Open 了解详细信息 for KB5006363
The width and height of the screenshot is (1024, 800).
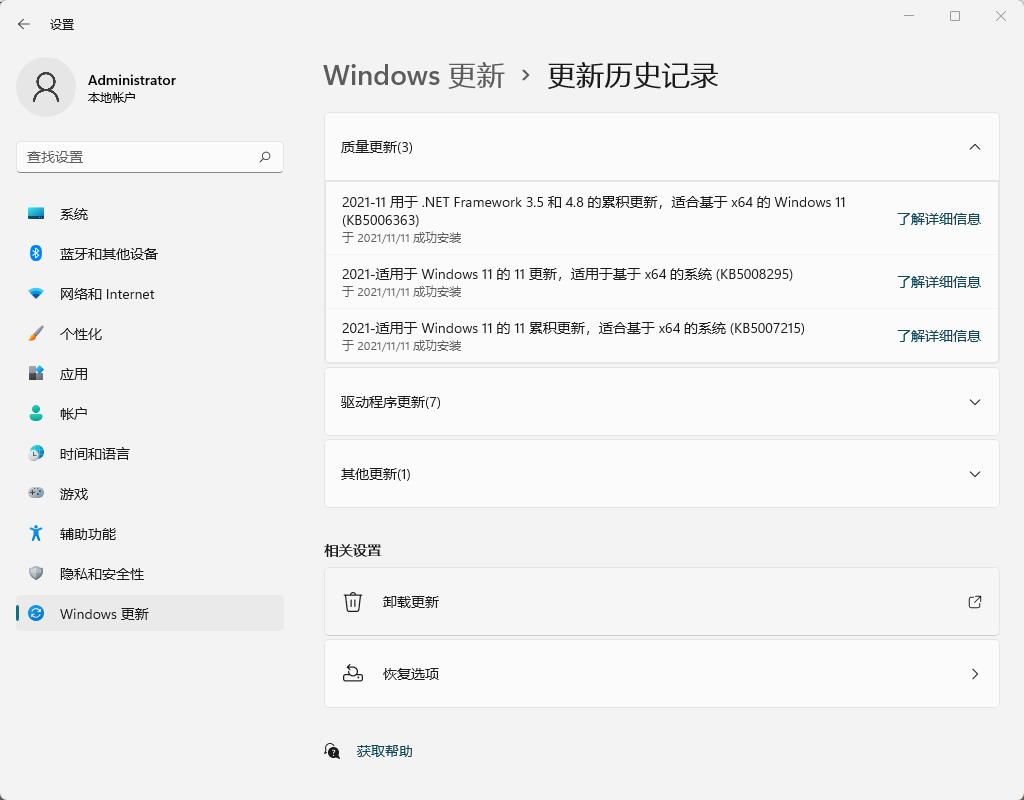[x=938, y=219]
